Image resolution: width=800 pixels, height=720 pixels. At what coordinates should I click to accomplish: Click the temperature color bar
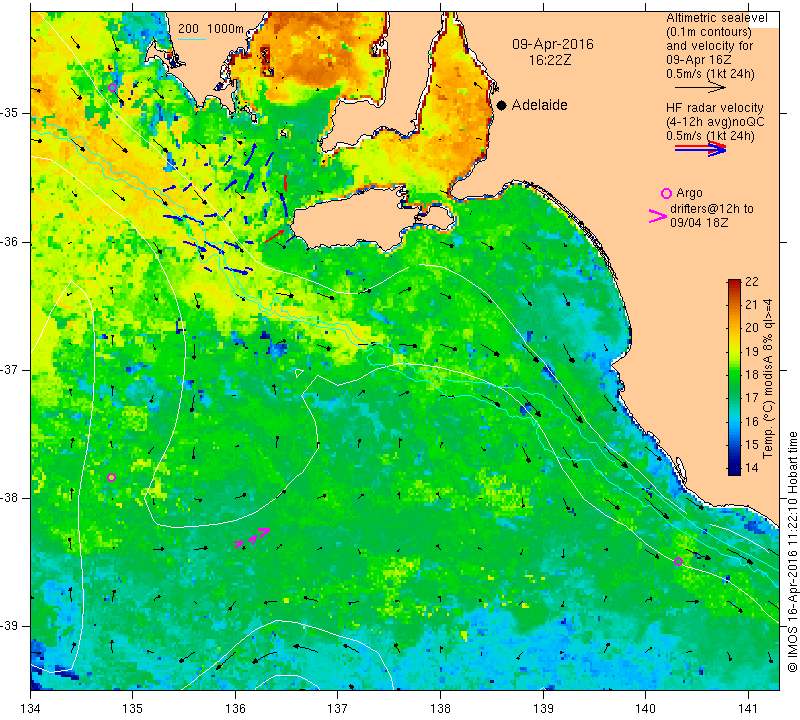click(x=734, y=377)
